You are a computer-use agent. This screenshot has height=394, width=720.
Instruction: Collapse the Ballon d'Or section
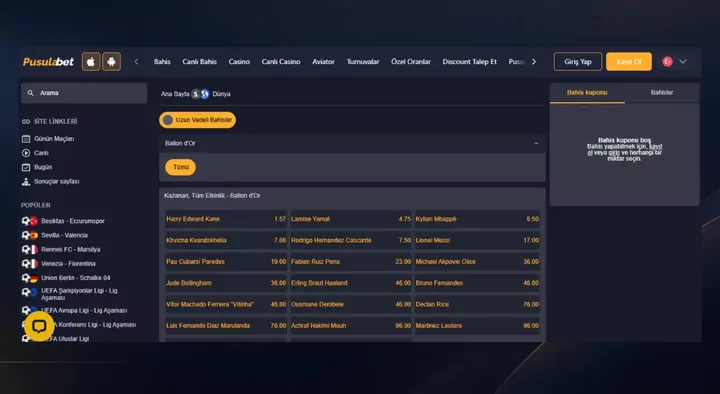point(536,143)
